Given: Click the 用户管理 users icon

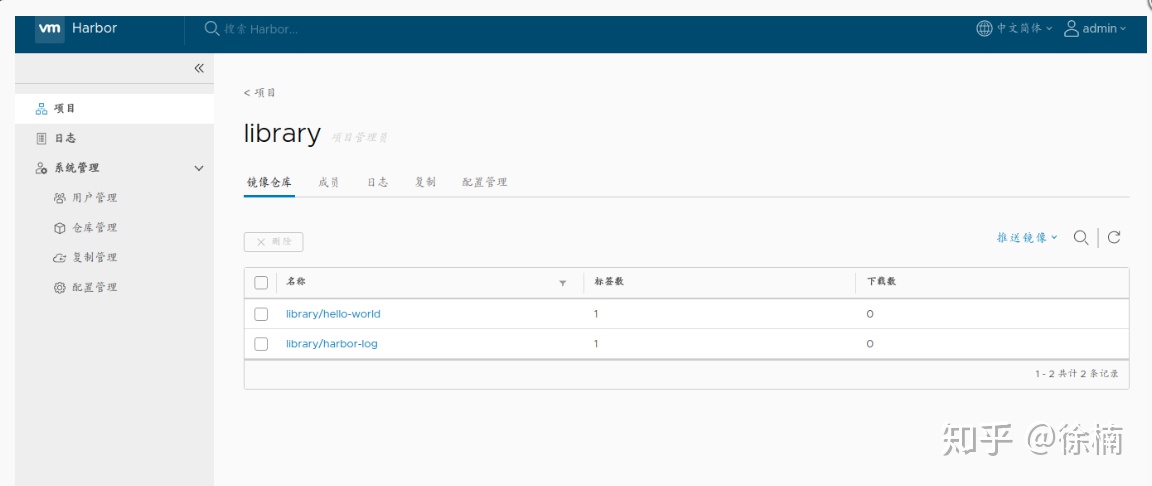Looking at the screenshot, I should point(60,198).
